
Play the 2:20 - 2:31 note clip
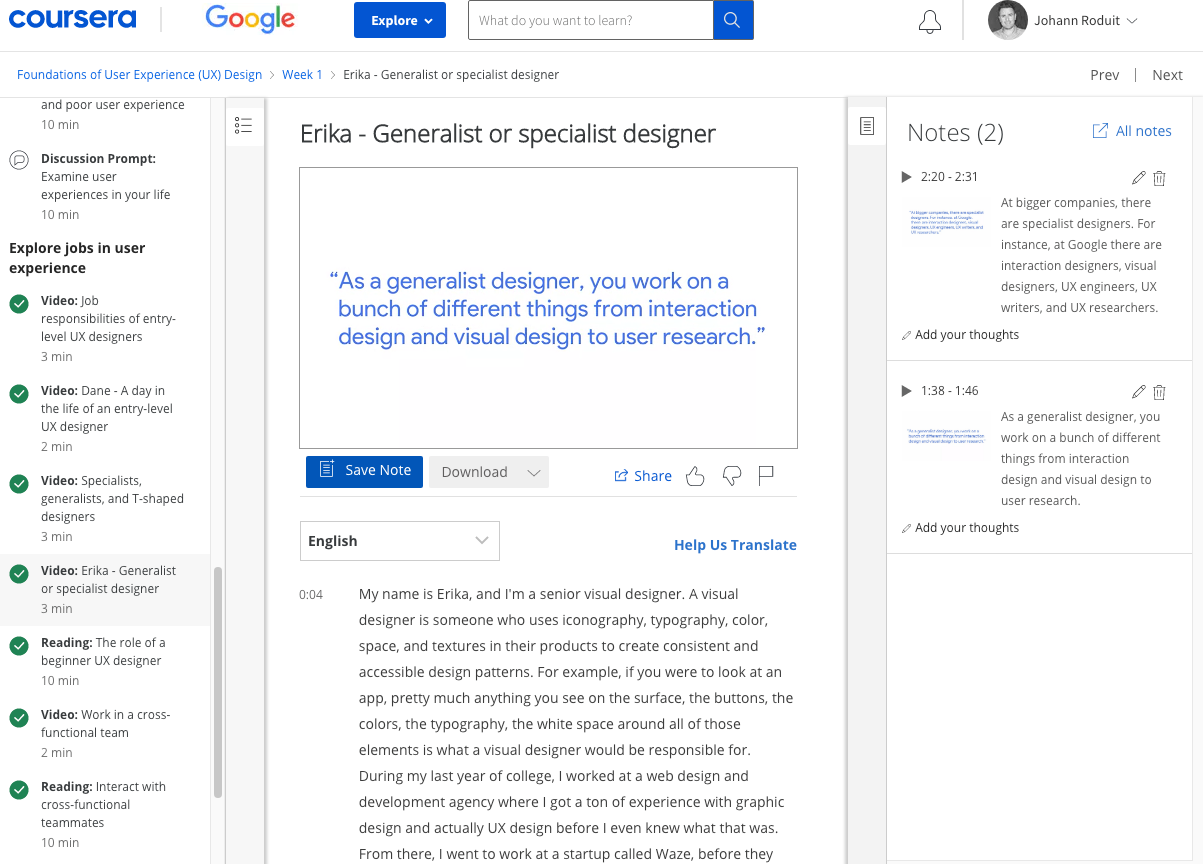906,177
